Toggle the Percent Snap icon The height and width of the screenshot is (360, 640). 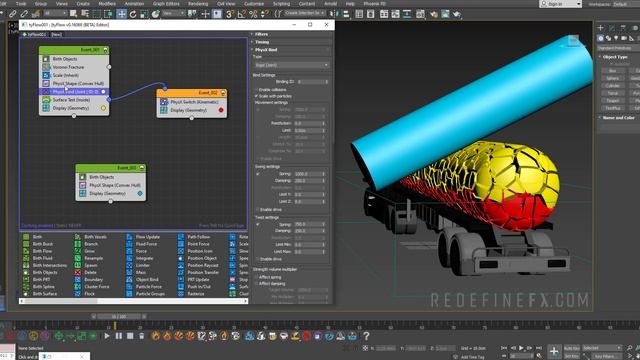(253, 14)
